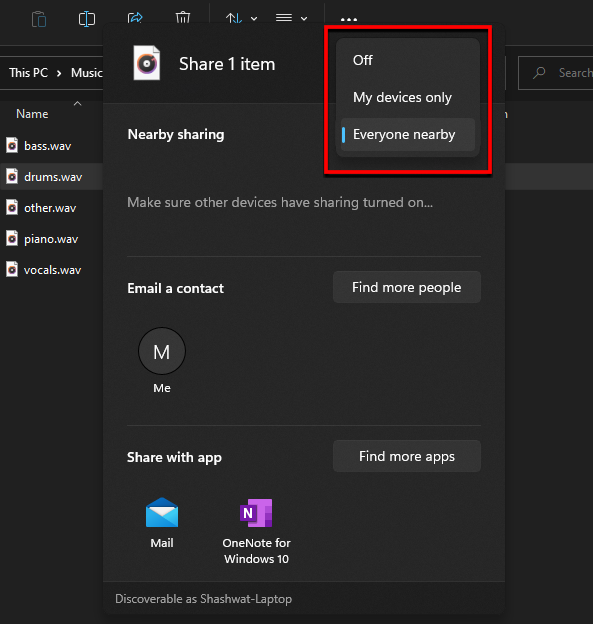The width and height of the screenshot is (593, 624).
Task: Select Everyone nearby option
Action: click(408, 135)
